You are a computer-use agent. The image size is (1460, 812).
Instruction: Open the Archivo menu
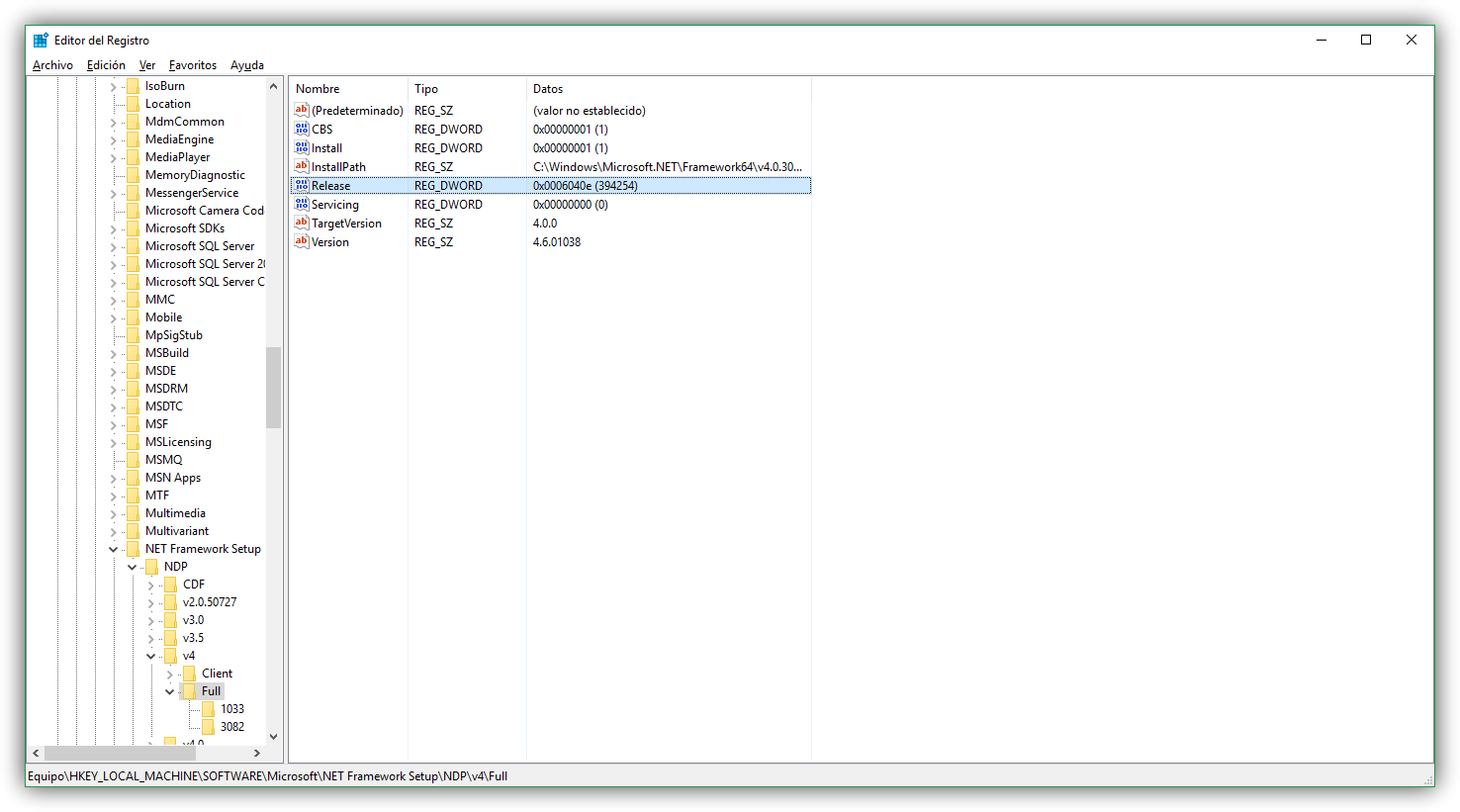coord(52,65)
